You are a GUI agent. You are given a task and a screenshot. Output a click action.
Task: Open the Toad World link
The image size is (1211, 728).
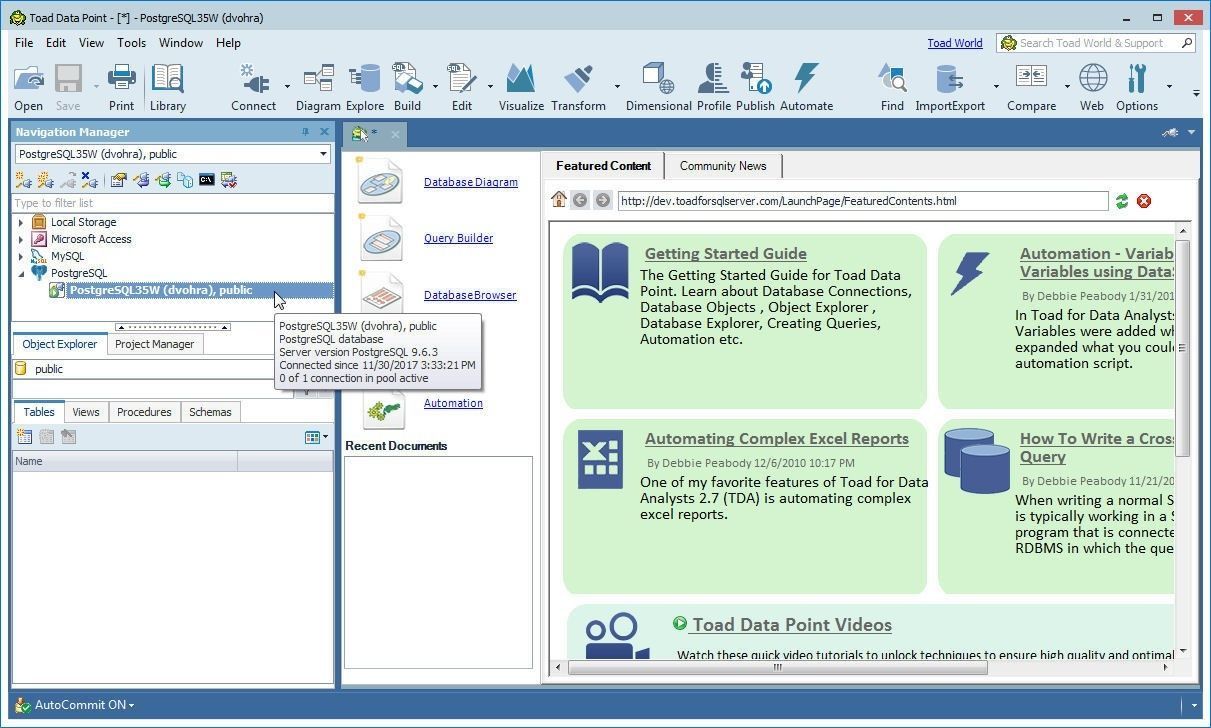955,43
